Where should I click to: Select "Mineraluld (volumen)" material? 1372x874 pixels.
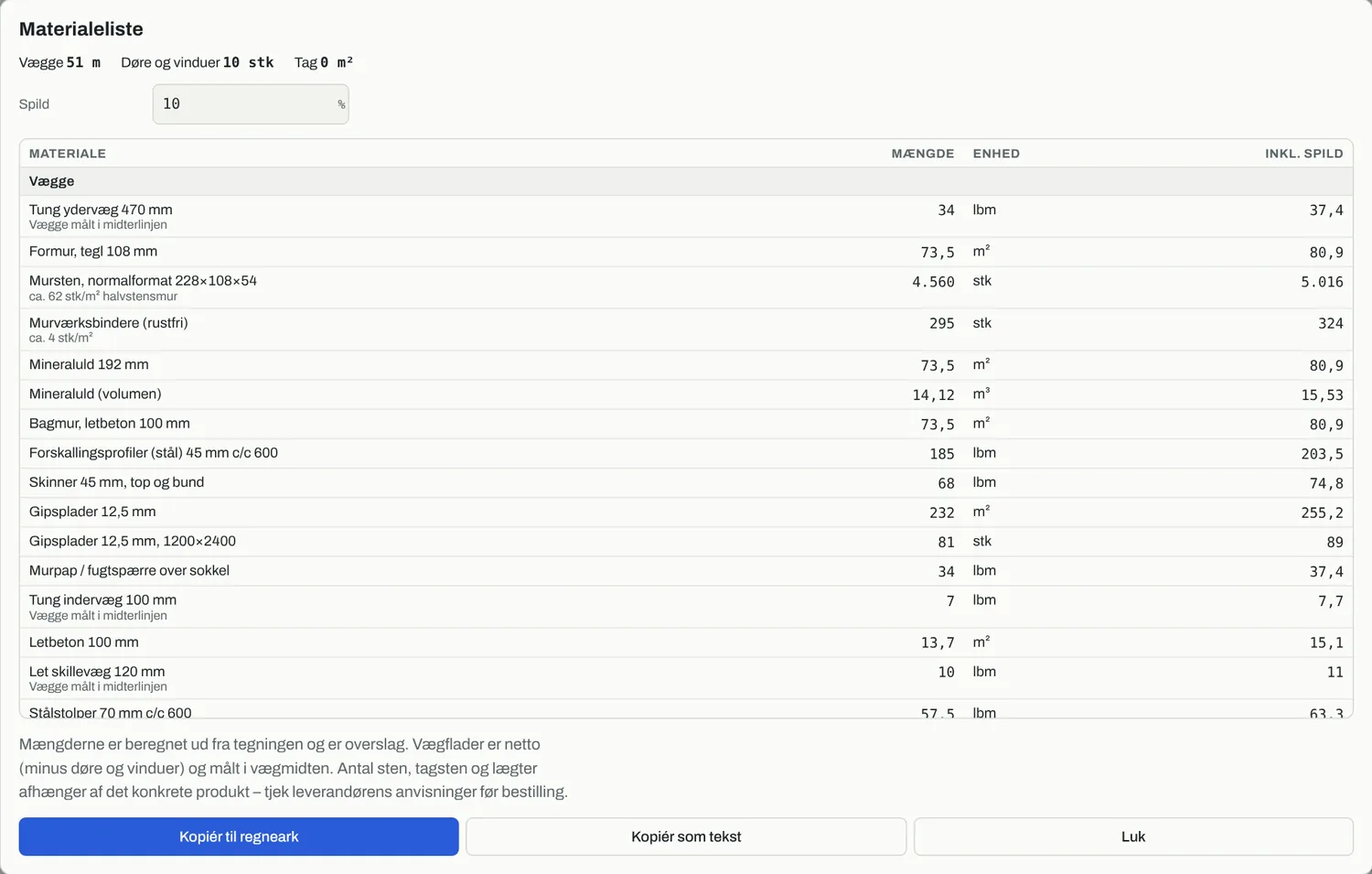tap(95, 394)
